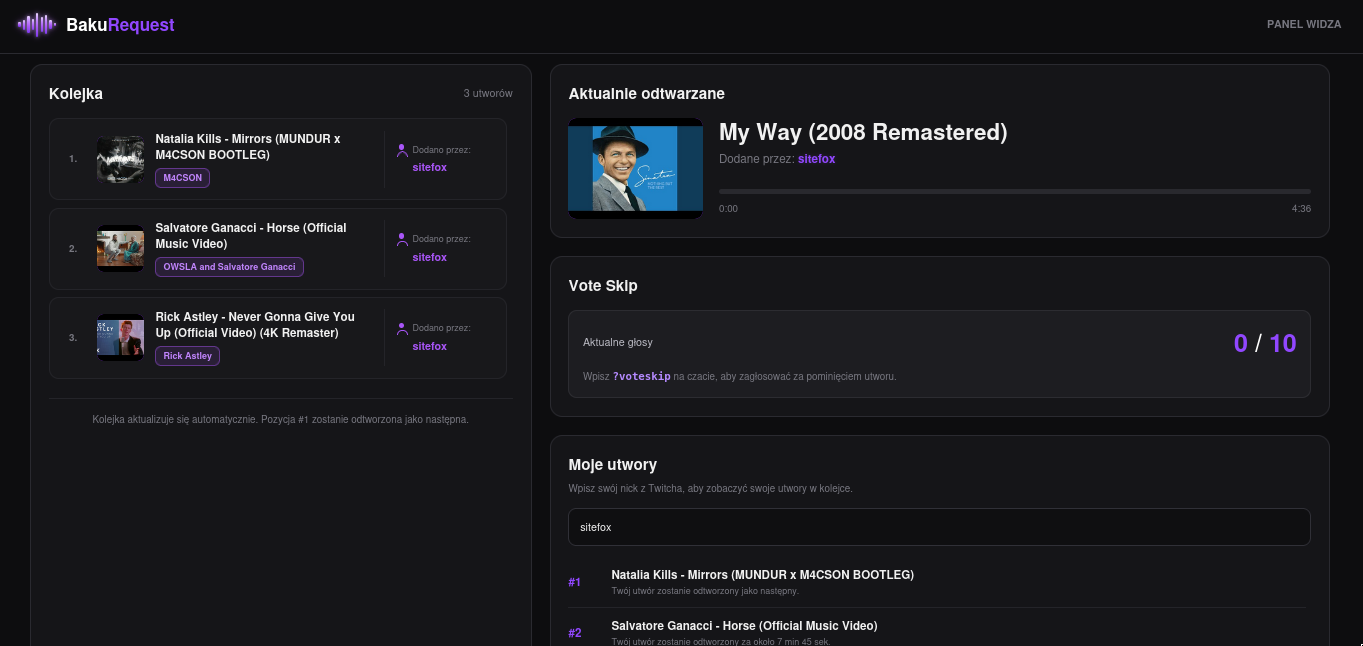Click the BakuRequest waveform logo icon
The image size is (1363, 646).
point(37,25)
